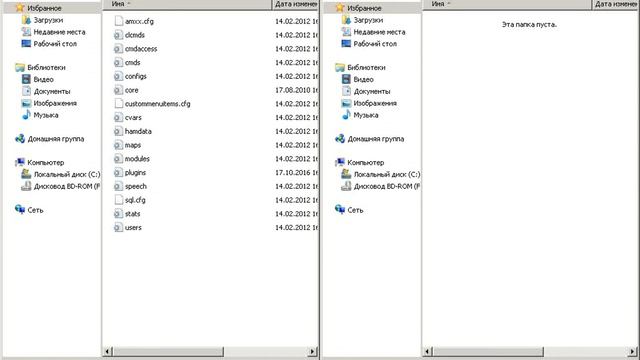
Task: Open Рабочий стол in right window sidebar
Action: (x=375, y=44)
